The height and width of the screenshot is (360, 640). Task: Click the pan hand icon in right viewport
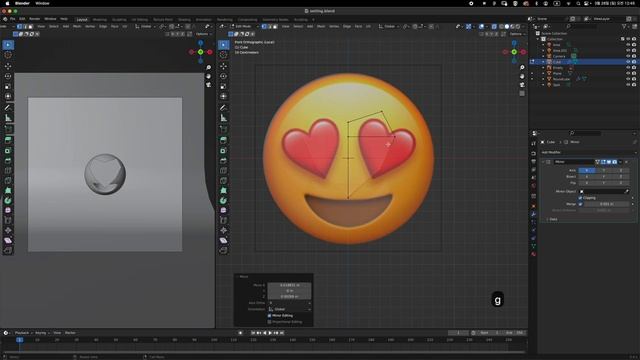point(522,76)
